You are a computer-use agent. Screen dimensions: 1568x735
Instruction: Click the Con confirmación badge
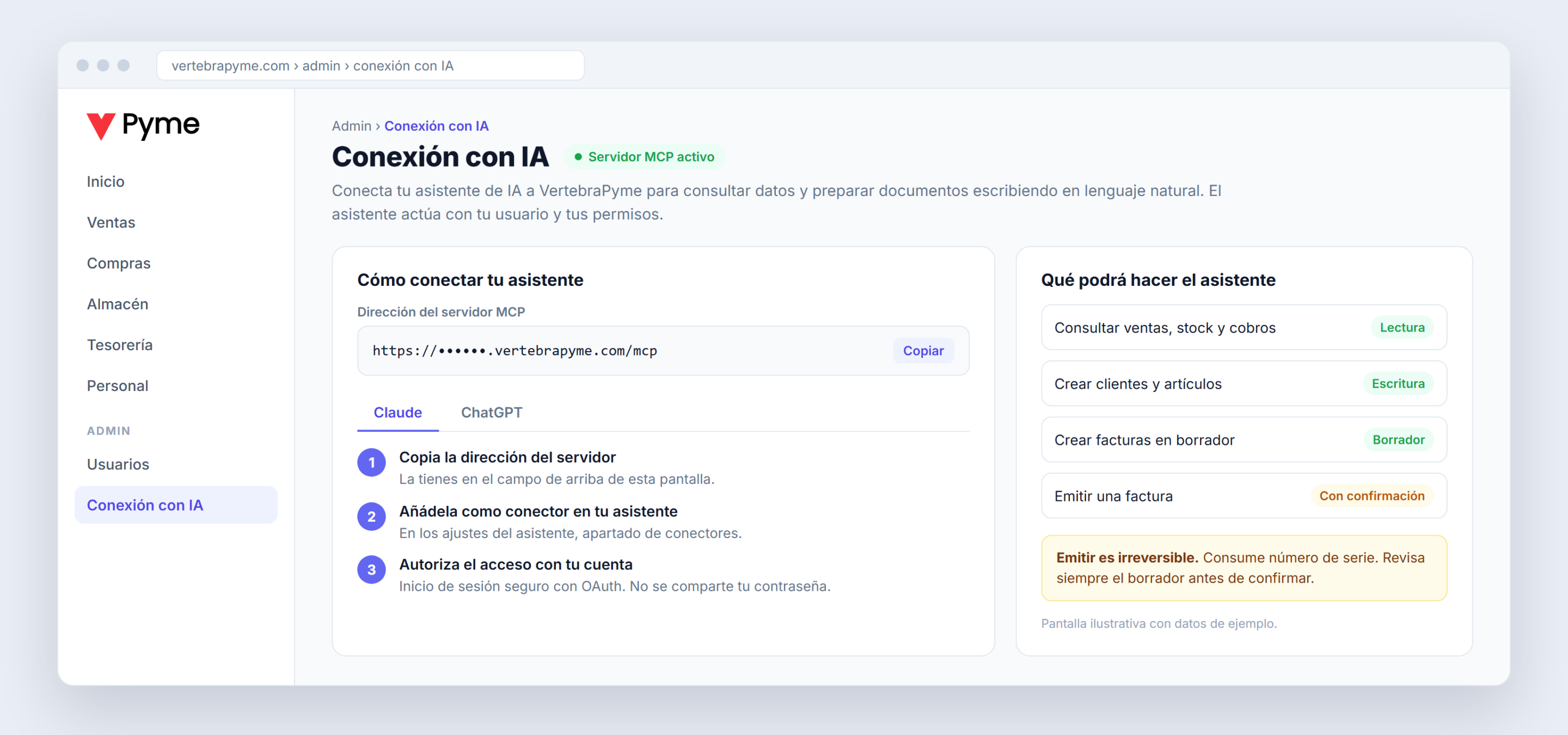click(x=1371, y=495)
